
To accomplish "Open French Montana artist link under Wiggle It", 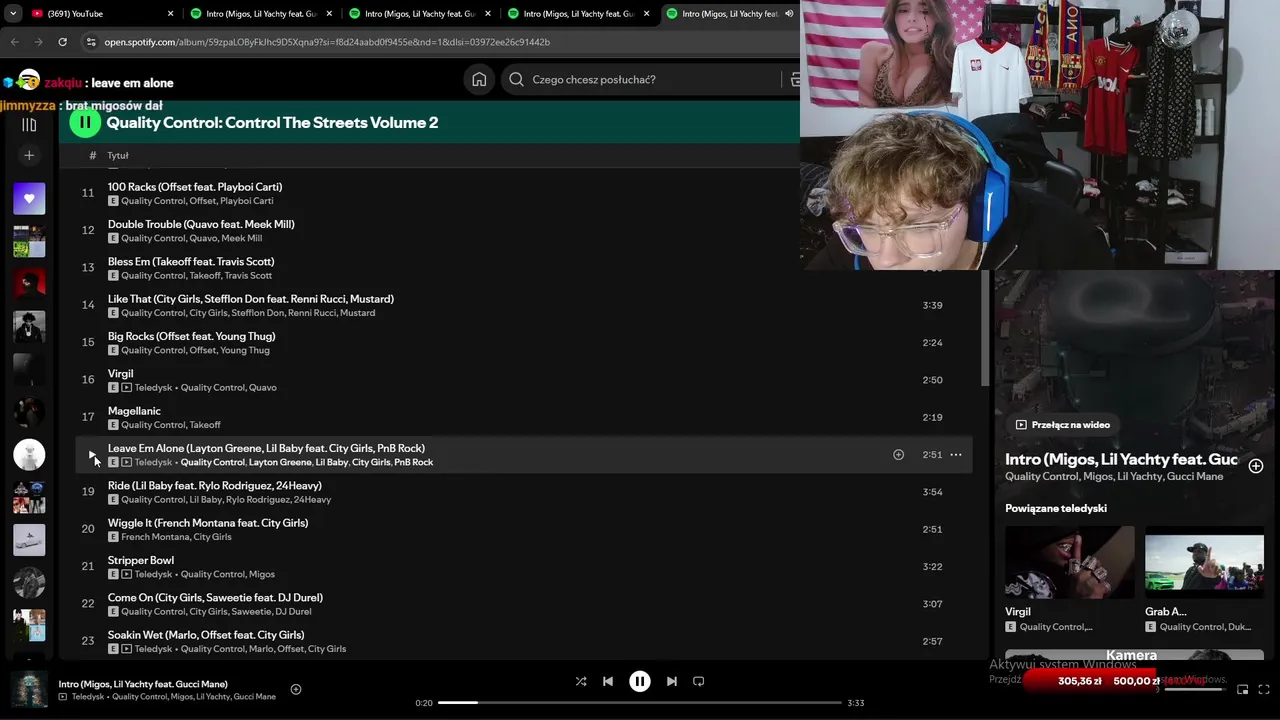I will (154, 537).
